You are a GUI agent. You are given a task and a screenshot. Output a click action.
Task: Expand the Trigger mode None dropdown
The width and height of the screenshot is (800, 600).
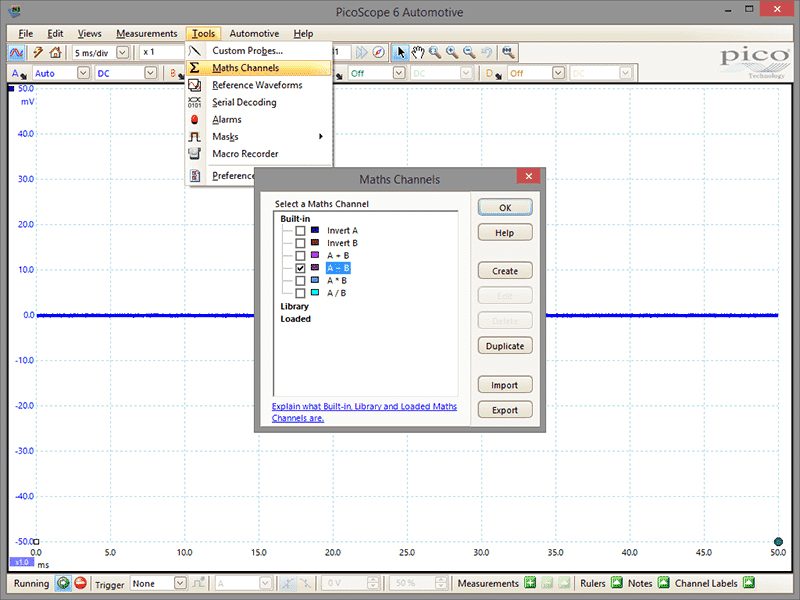tap(180, 583)
